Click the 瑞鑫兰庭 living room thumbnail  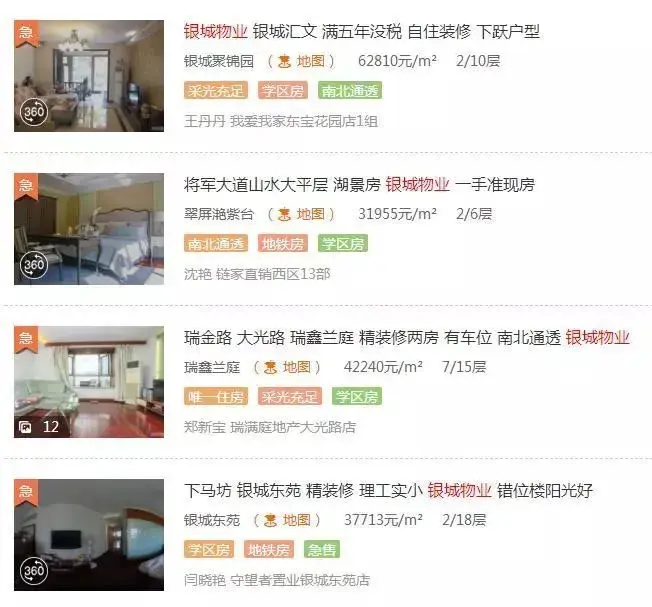point(89,382)
